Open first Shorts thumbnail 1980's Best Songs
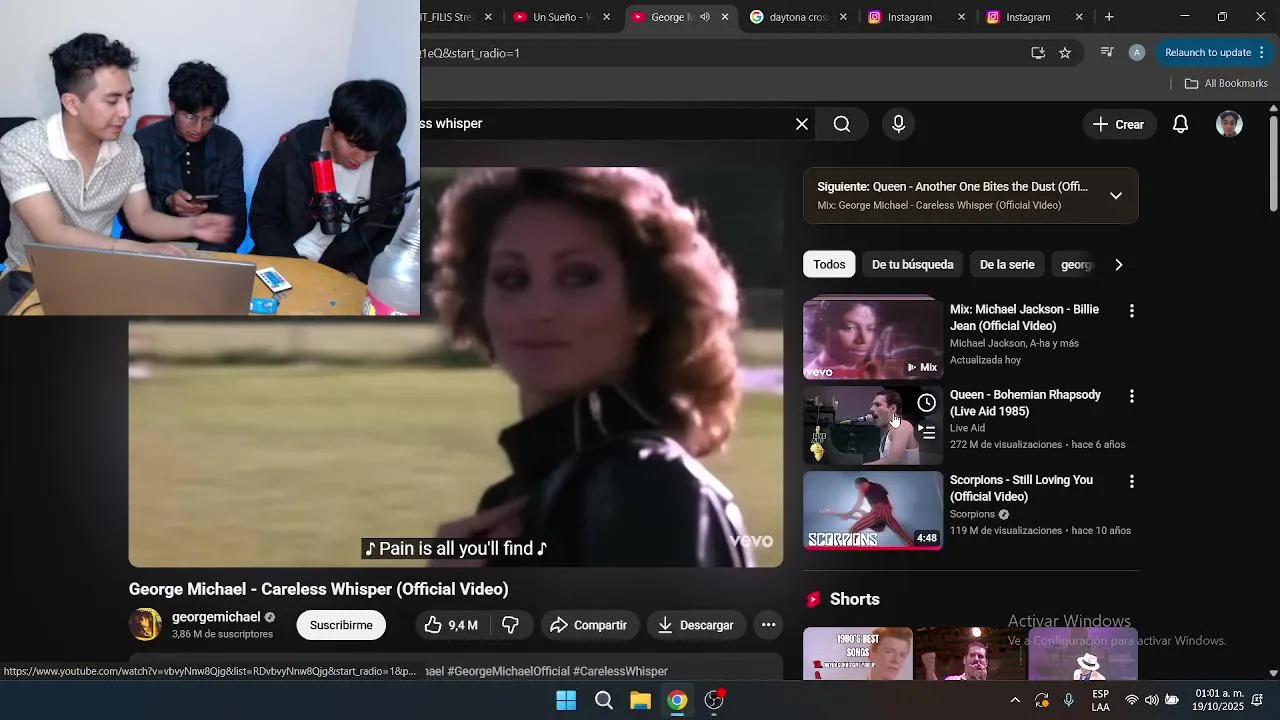 coord(858,654)
